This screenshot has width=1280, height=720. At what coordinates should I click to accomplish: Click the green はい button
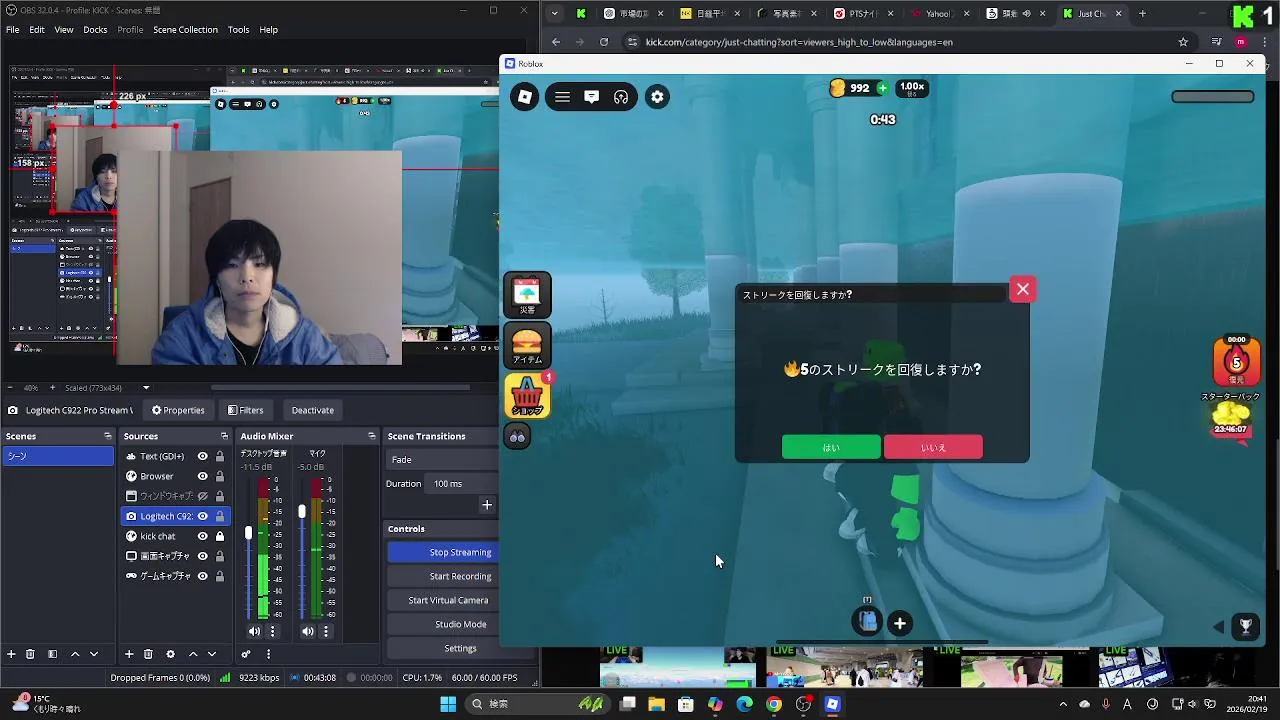tap(831, 447)
